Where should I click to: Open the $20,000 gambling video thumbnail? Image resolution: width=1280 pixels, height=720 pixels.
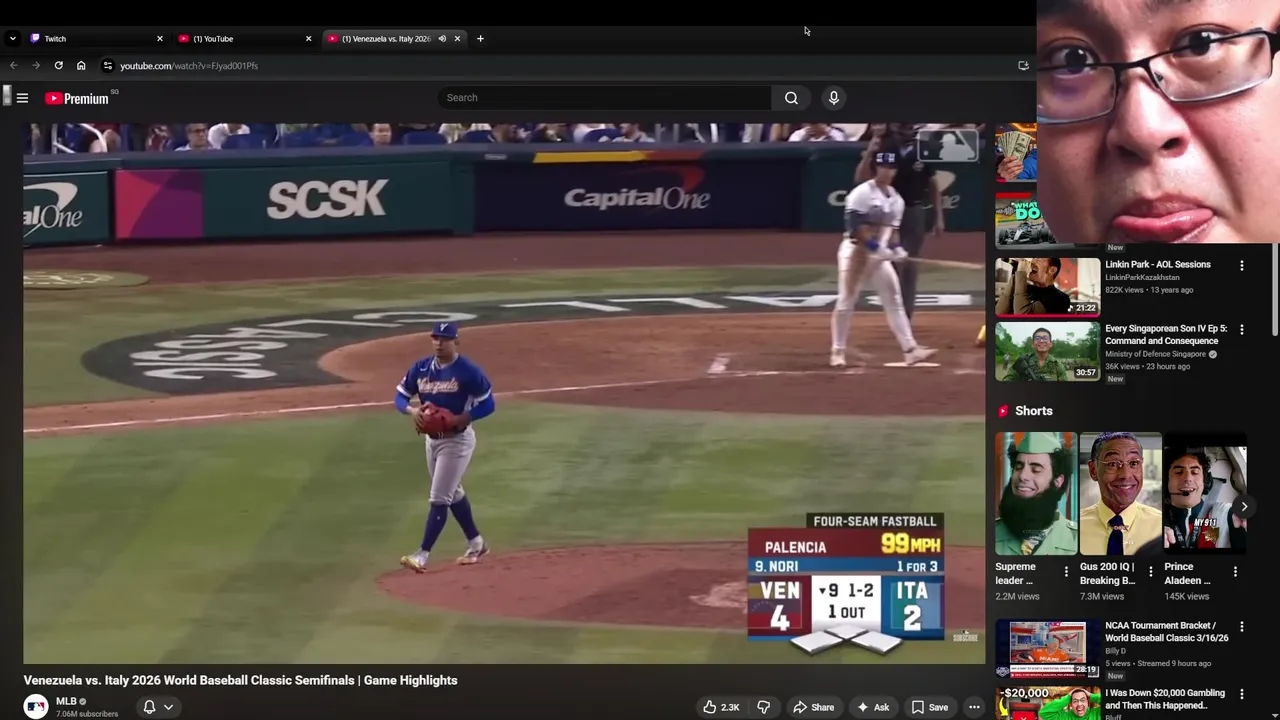pyautogui.click(x=1047, y=703)
